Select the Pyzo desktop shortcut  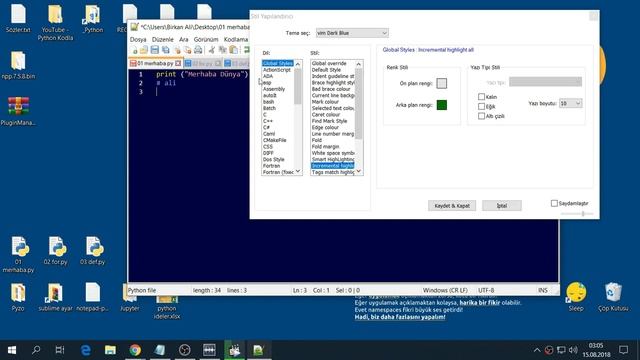point(18,297)
